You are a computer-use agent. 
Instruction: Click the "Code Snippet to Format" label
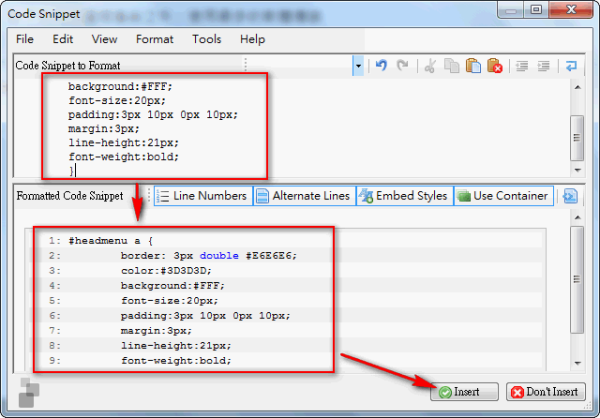tap(68, 65)
